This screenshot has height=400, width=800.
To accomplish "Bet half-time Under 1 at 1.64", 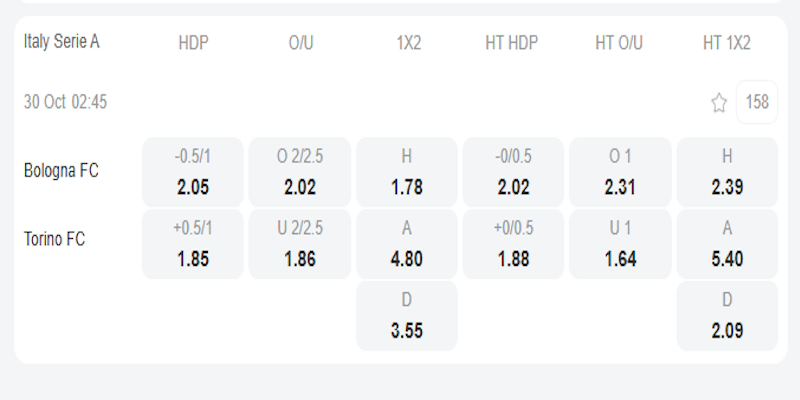I will pyautogui.click(x=620, y=243).
